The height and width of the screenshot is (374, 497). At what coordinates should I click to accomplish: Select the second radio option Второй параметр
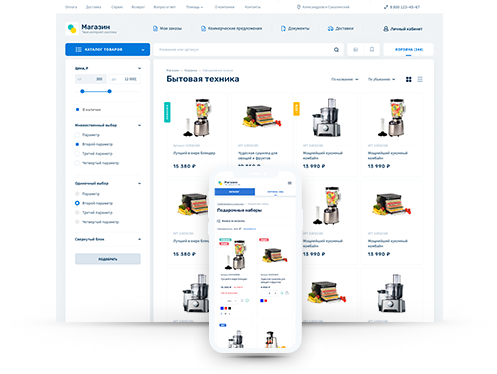tap(77, 203)
